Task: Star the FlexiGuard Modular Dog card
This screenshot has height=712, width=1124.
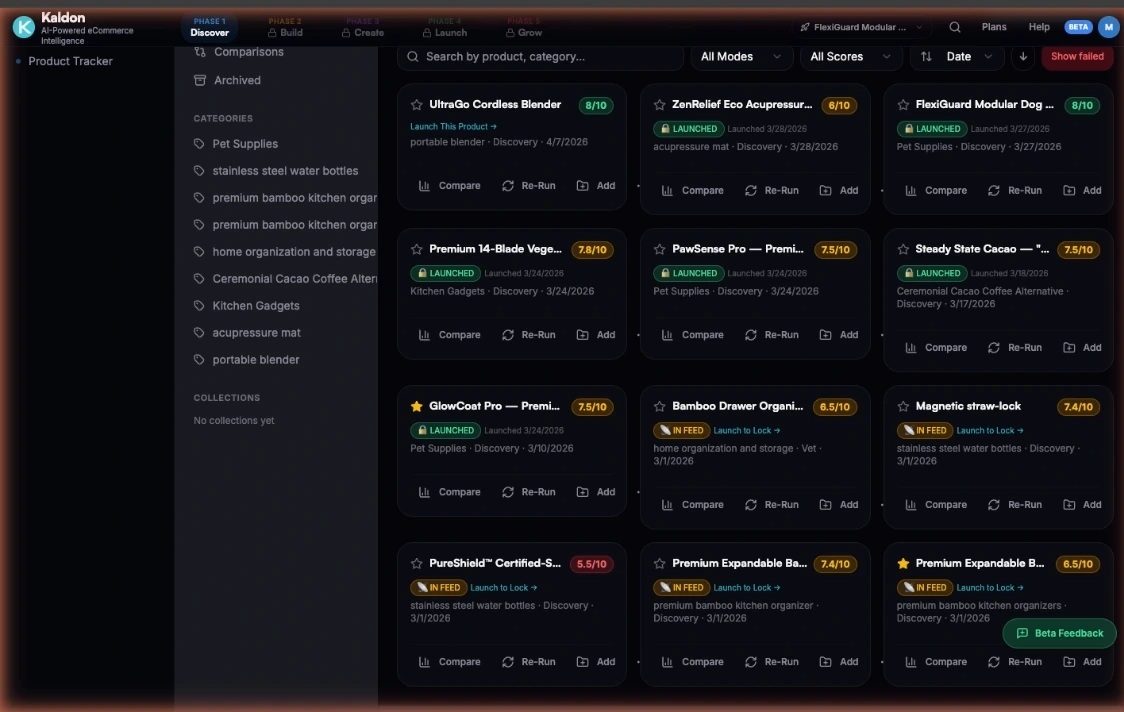Action: 903,105
